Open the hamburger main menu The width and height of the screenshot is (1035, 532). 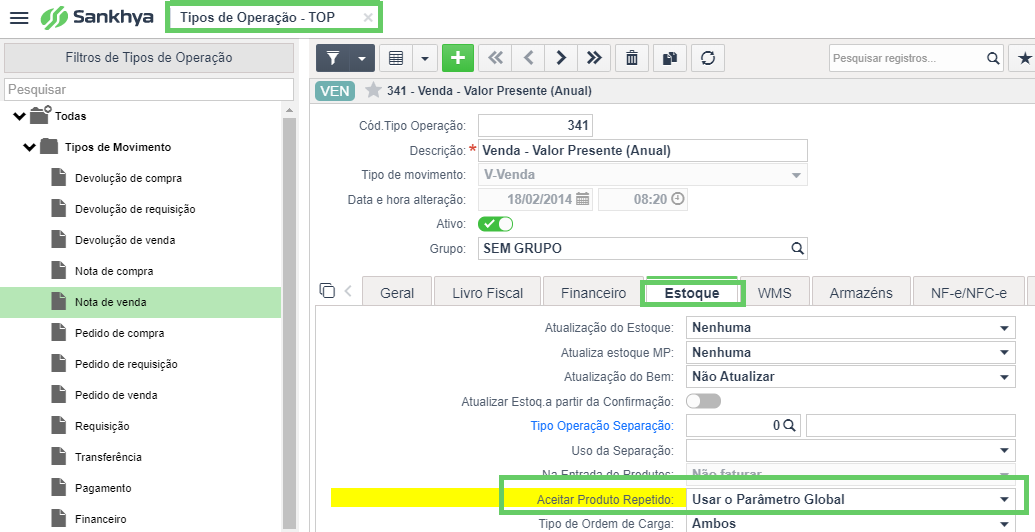click(x=19, y=18)
